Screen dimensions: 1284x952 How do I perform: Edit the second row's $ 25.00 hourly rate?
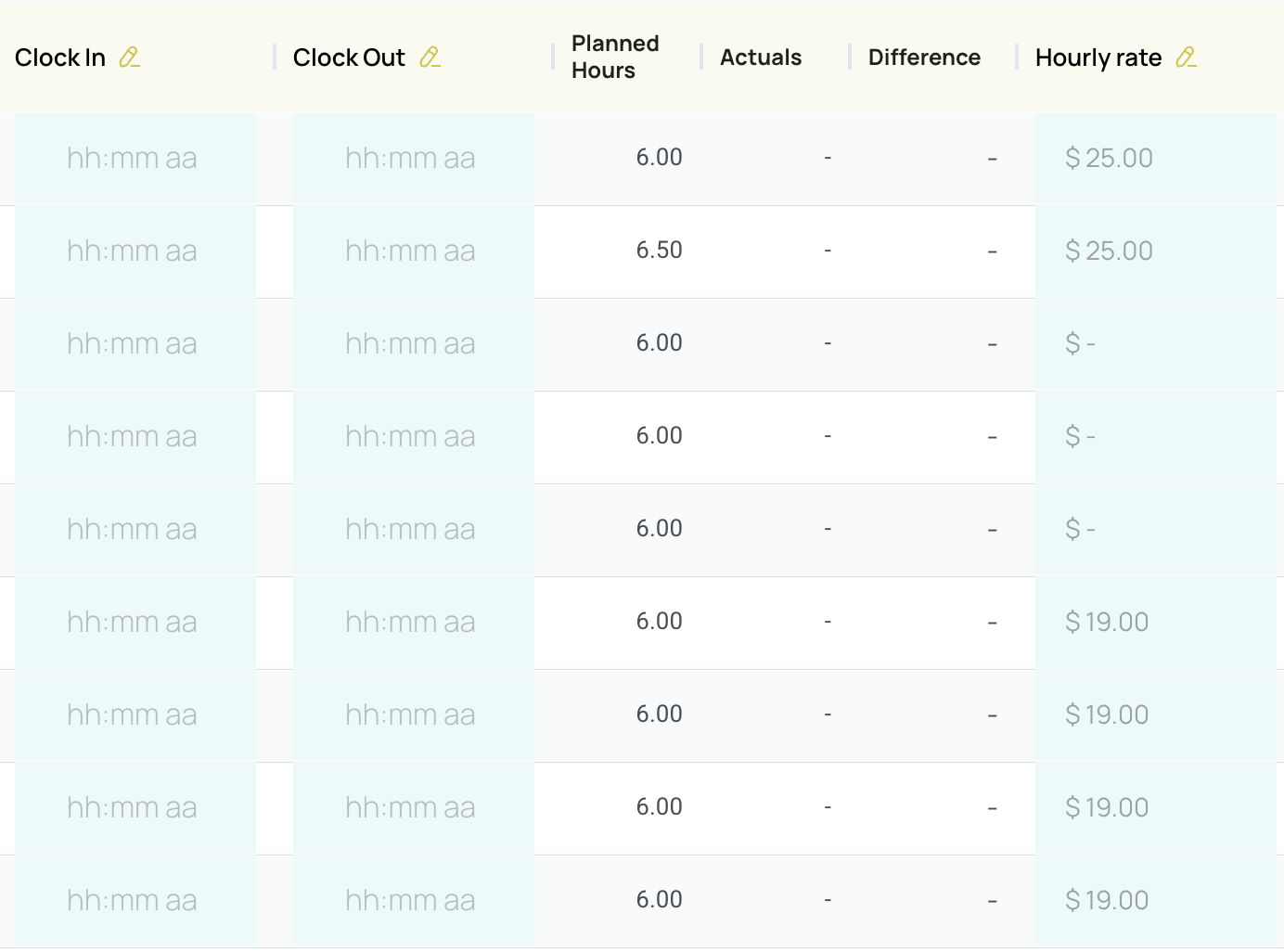(x=1156, y=251)
